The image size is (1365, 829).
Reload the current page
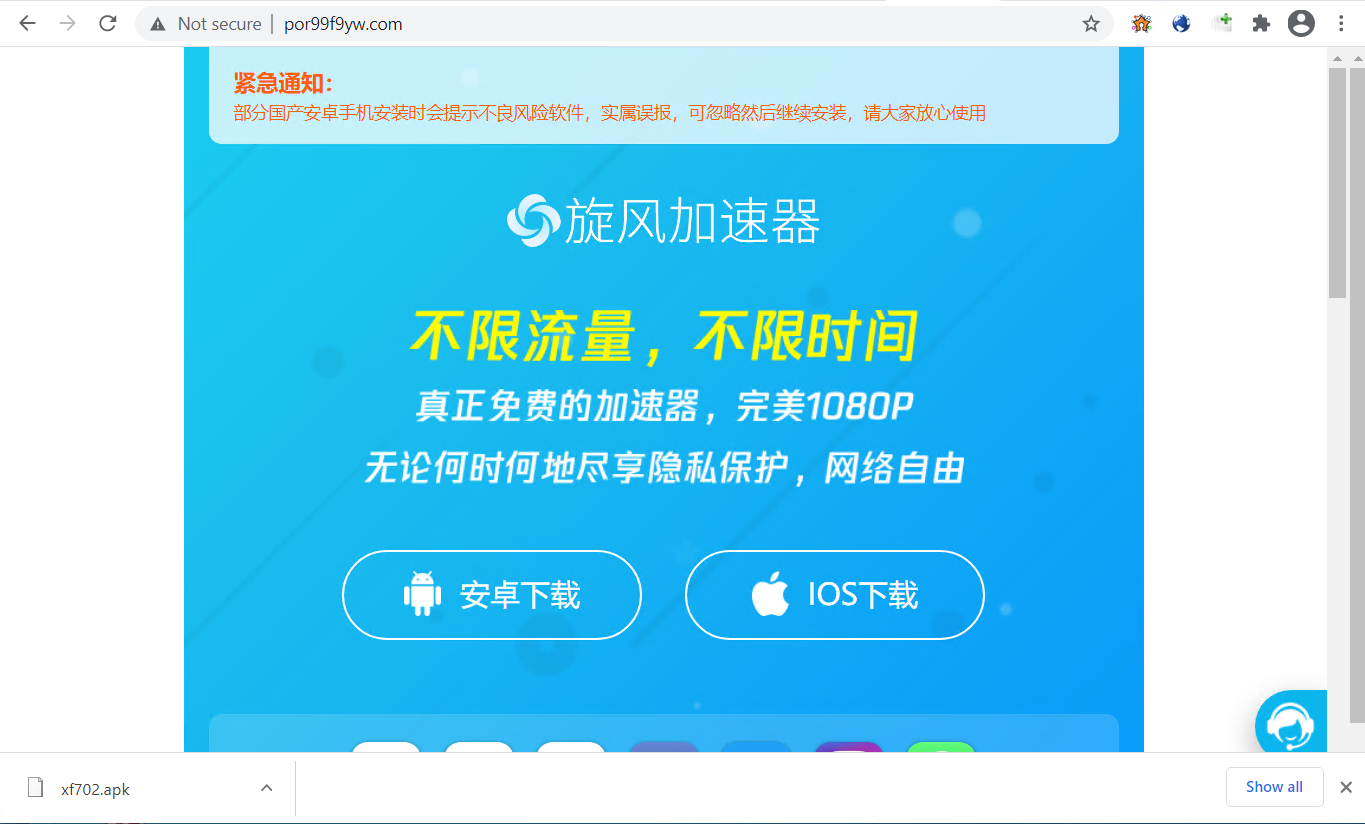[x=108, y=24]
